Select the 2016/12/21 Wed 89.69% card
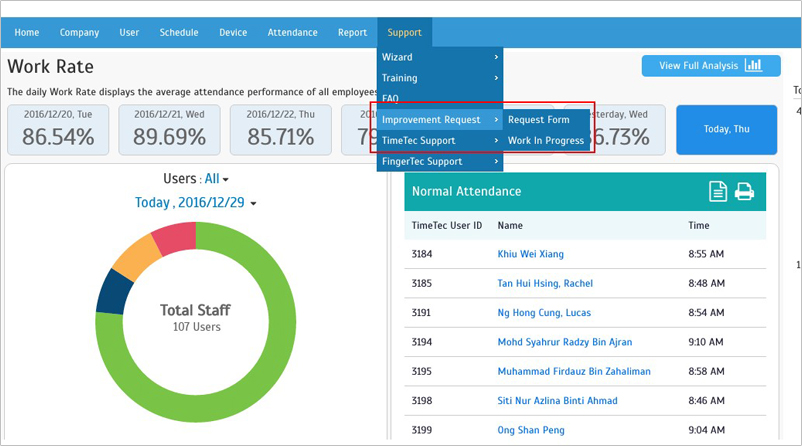 (169, 129)
